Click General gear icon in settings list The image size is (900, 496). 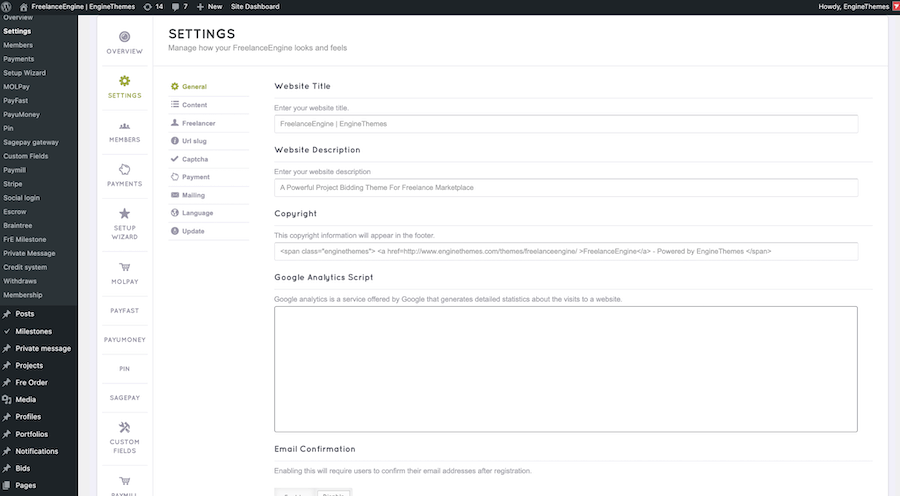tap(175, 86)
